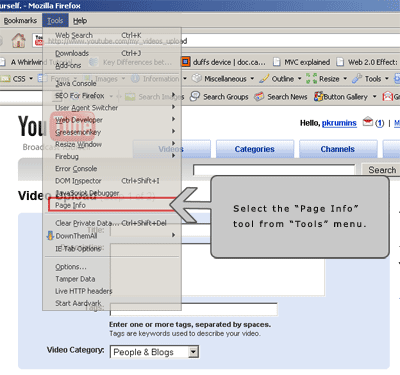Click the Tools wrench icon in developer toolbar

[357, 79]
